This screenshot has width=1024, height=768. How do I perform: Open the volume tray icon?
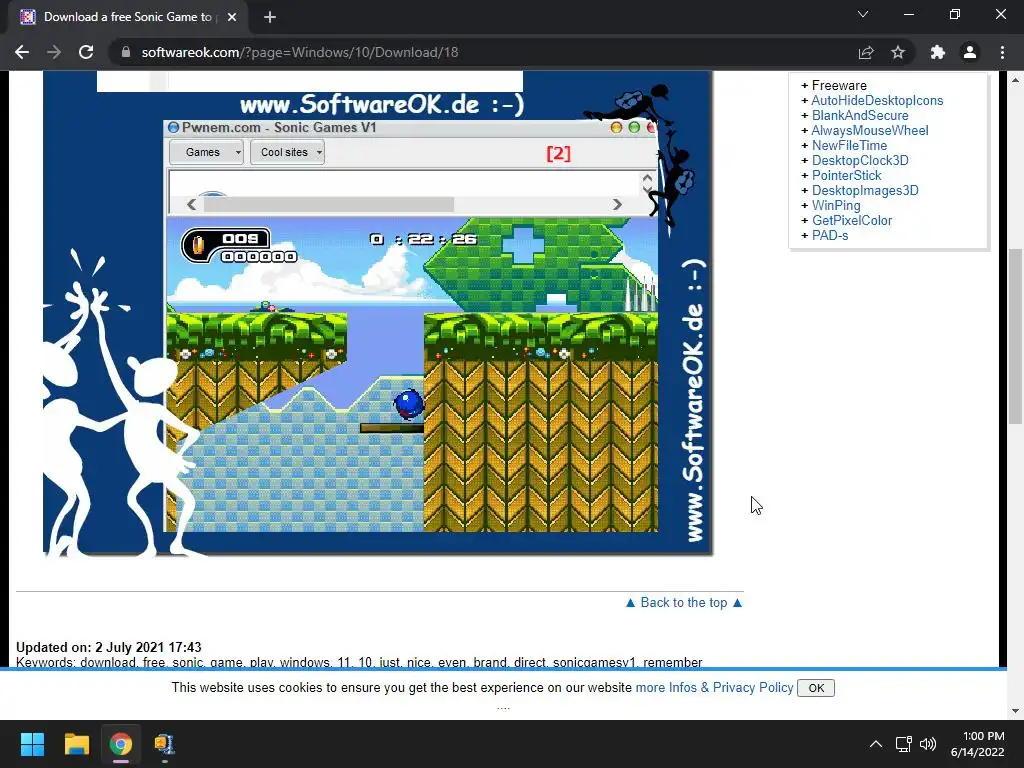tap(928, 744)
